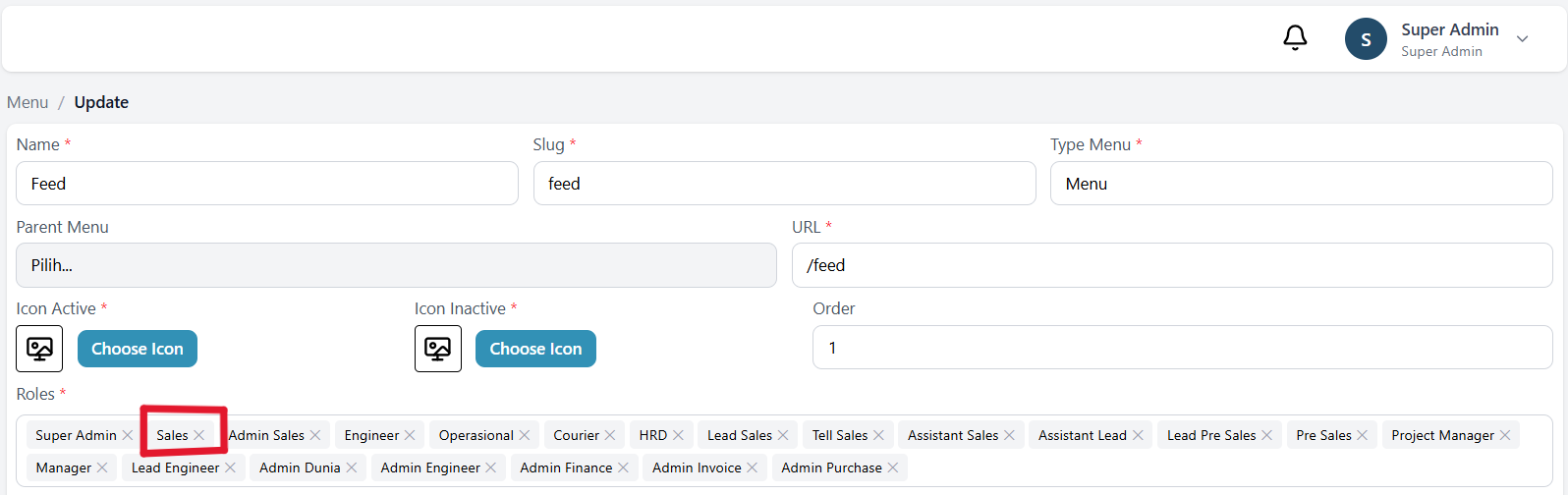1568x495 pixels.
Task: Click the Icon Active image preview
Action: pyautogui.click(x=39, y=349)
